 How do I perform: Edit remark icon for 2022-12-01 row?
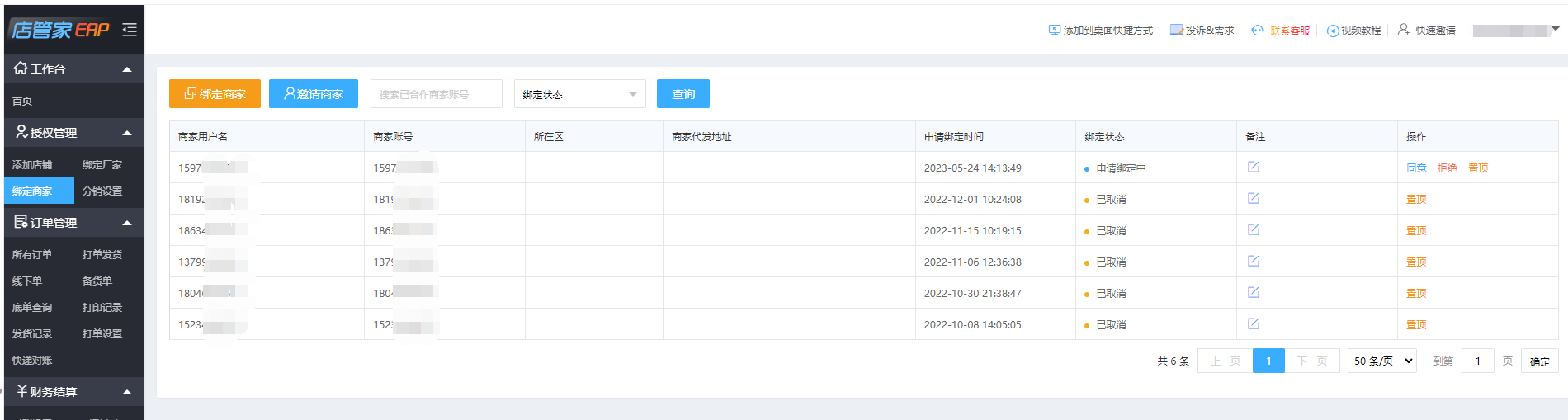coord(1253,199)
